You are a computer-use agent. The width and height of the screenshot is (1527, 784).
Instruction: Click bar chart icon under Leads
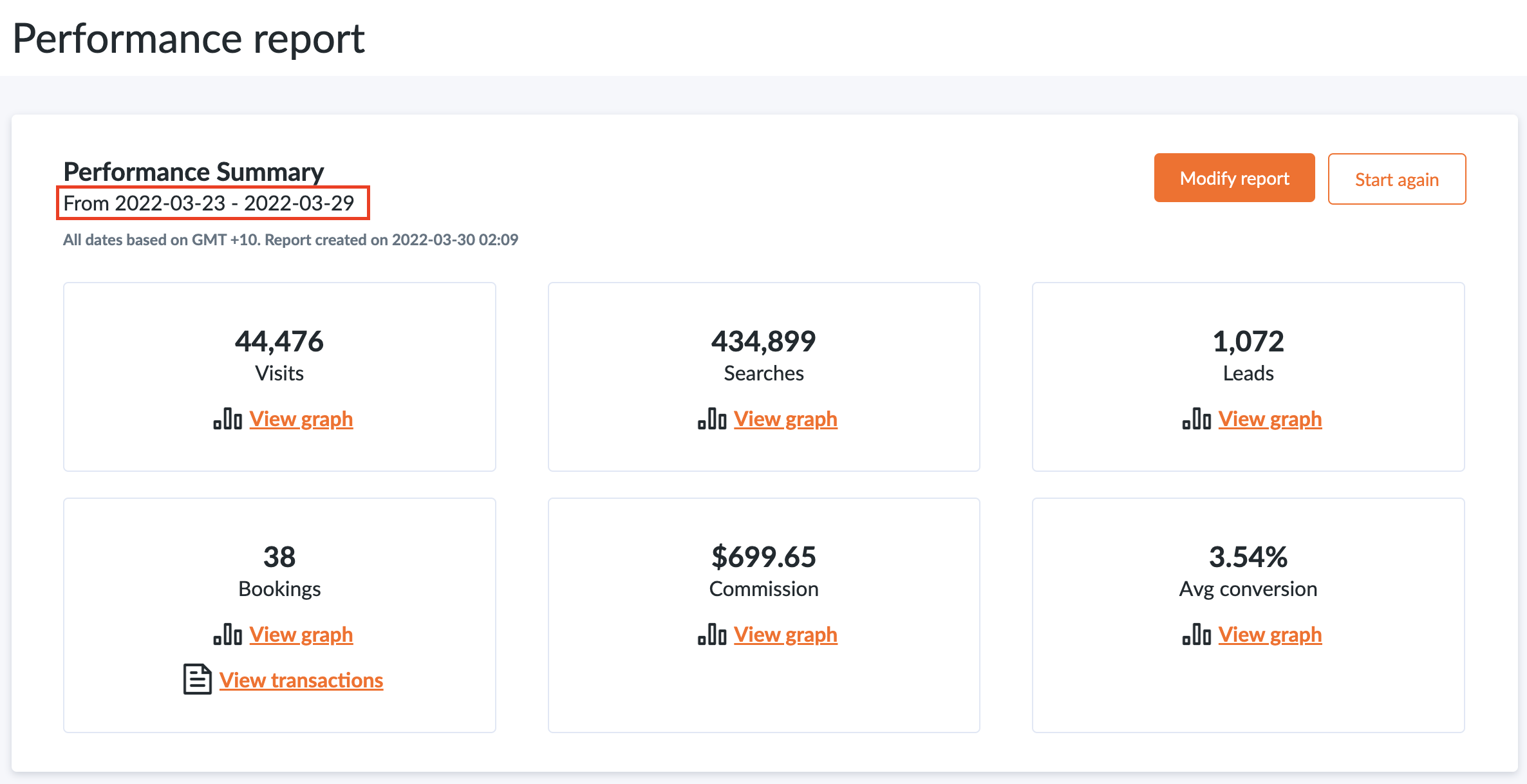coord(1197,419)
